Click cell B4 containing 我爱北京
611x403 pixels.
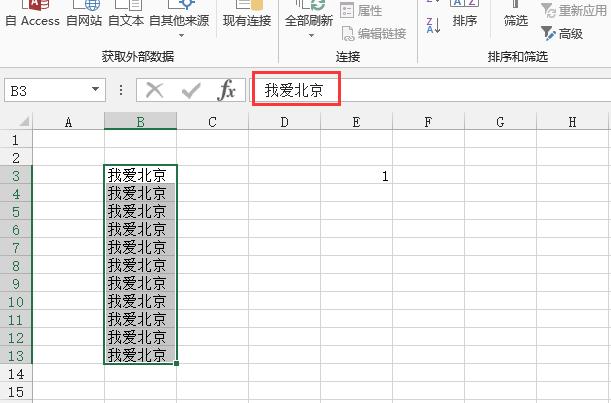[141, 193]
